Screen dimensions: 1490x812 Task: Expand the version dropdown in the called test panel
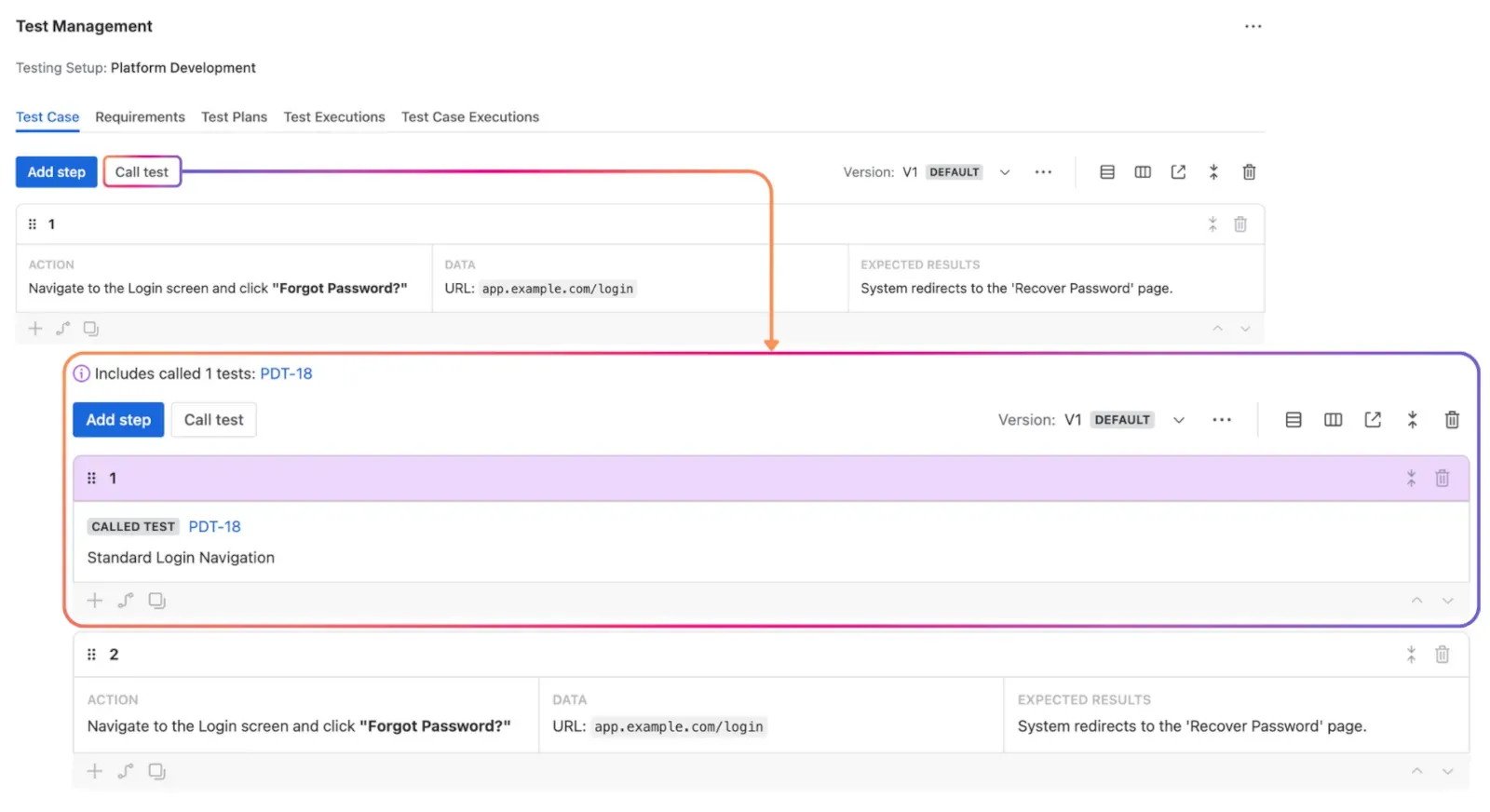click(1179, 420)
